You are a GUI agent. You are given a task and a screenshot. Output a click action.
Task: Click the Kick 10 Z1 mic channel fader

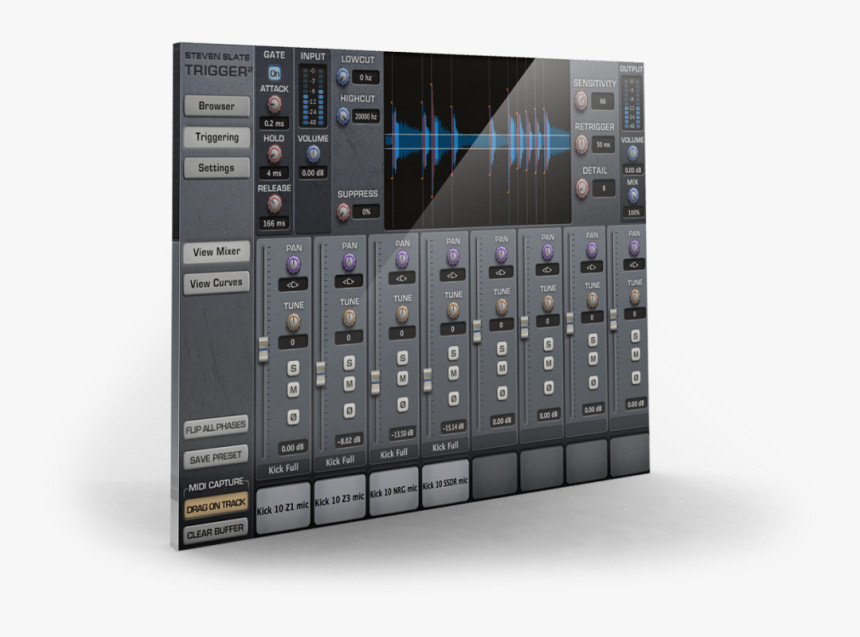pyautogui.click(x=263, y=349)
